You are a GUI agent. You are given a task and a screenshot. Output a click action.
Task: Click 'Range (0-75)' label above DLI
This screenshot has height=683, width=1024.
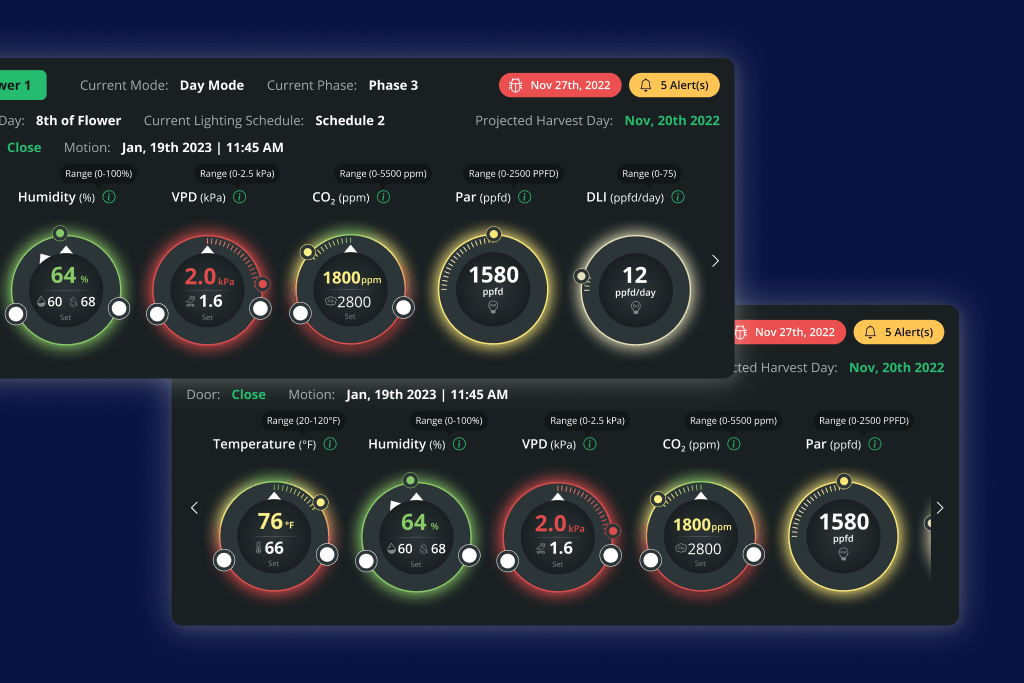(649, 174)
